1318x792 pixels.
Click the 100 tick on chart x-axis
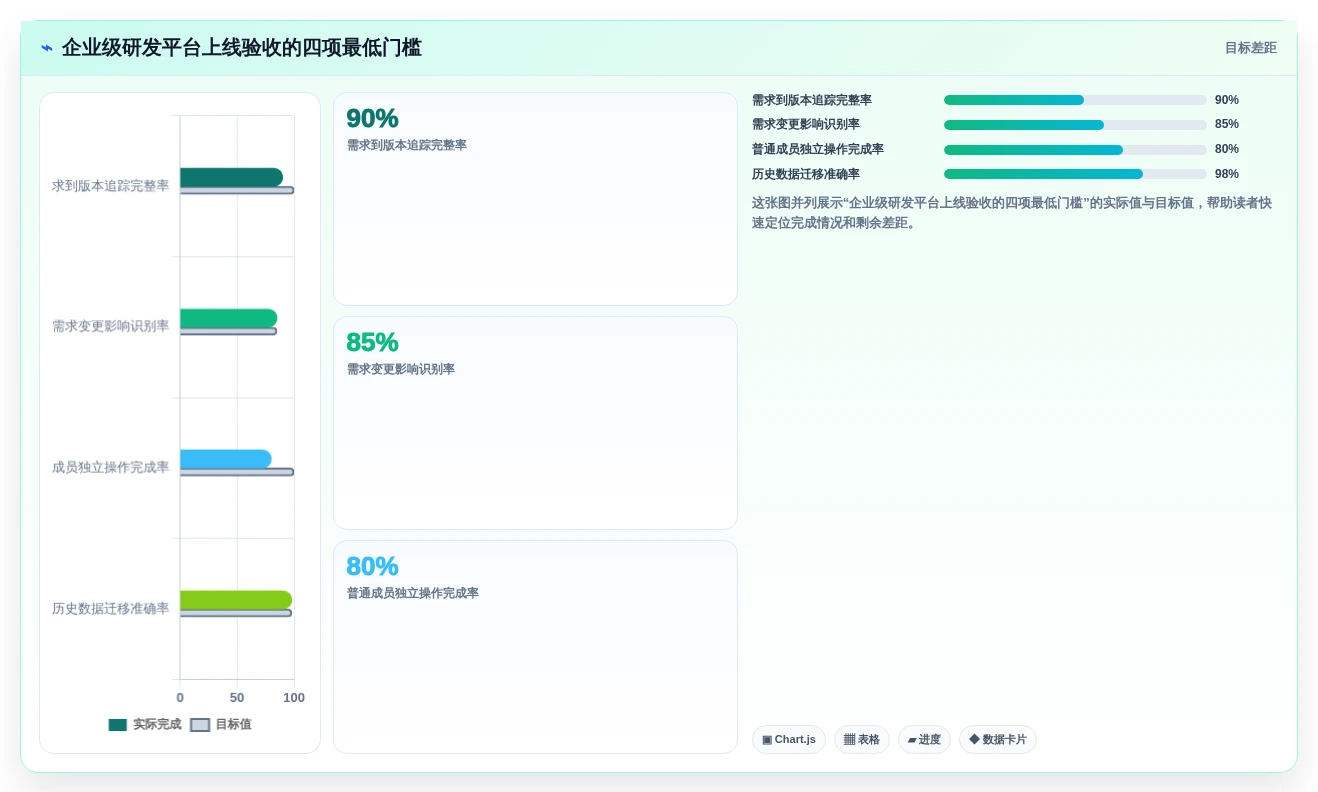point(294,698)
